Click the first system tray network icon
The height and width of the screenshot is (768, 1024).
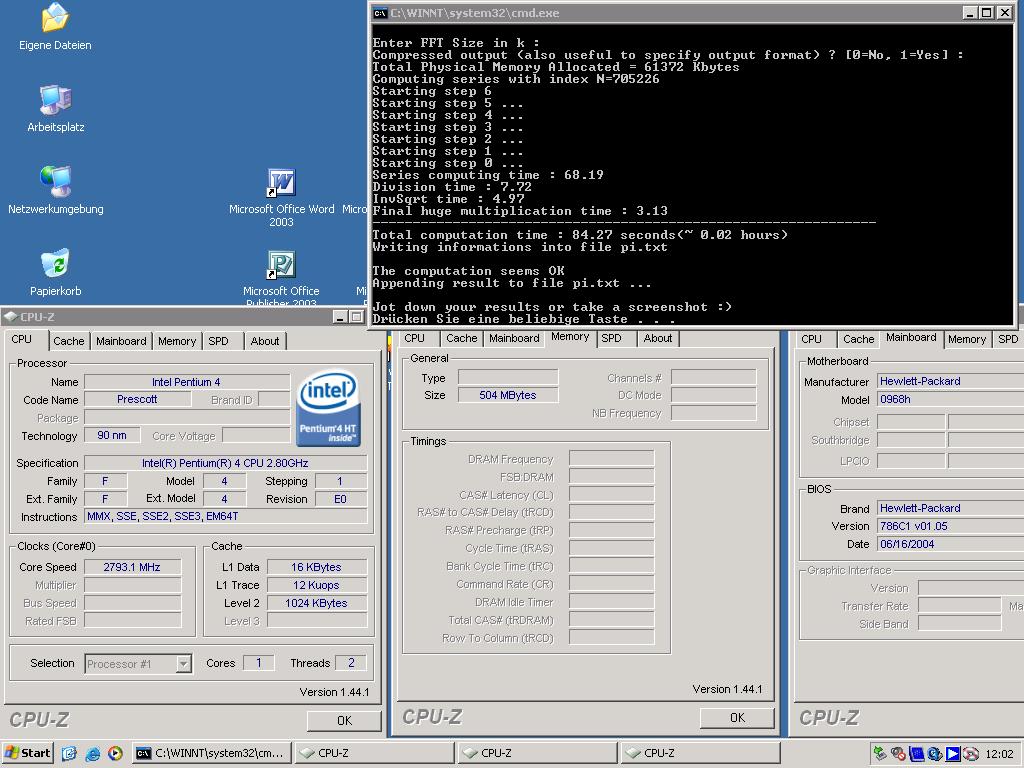880,754
